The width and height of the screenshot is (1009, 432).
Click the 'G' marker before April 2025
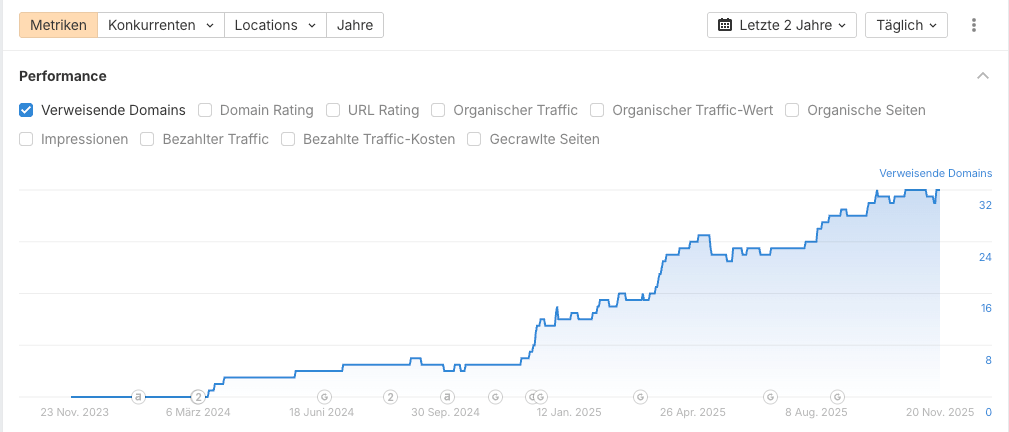(637, 396)
